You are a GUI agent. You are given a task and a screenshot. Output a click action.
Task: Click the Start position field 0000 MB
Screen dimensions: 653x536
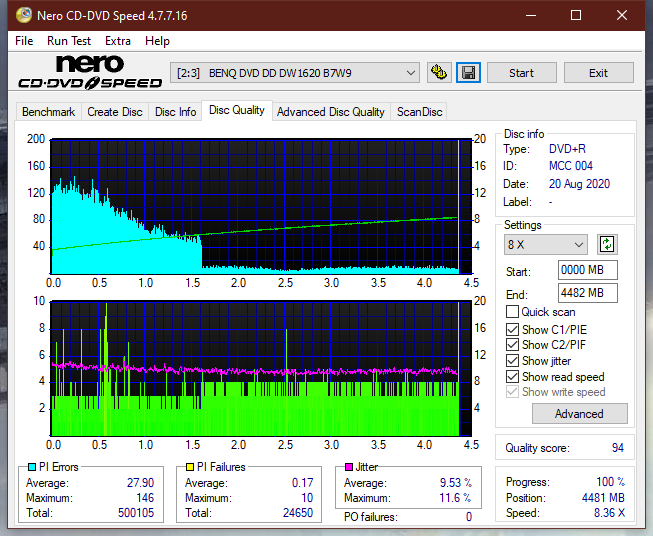(x=588, y=270)
